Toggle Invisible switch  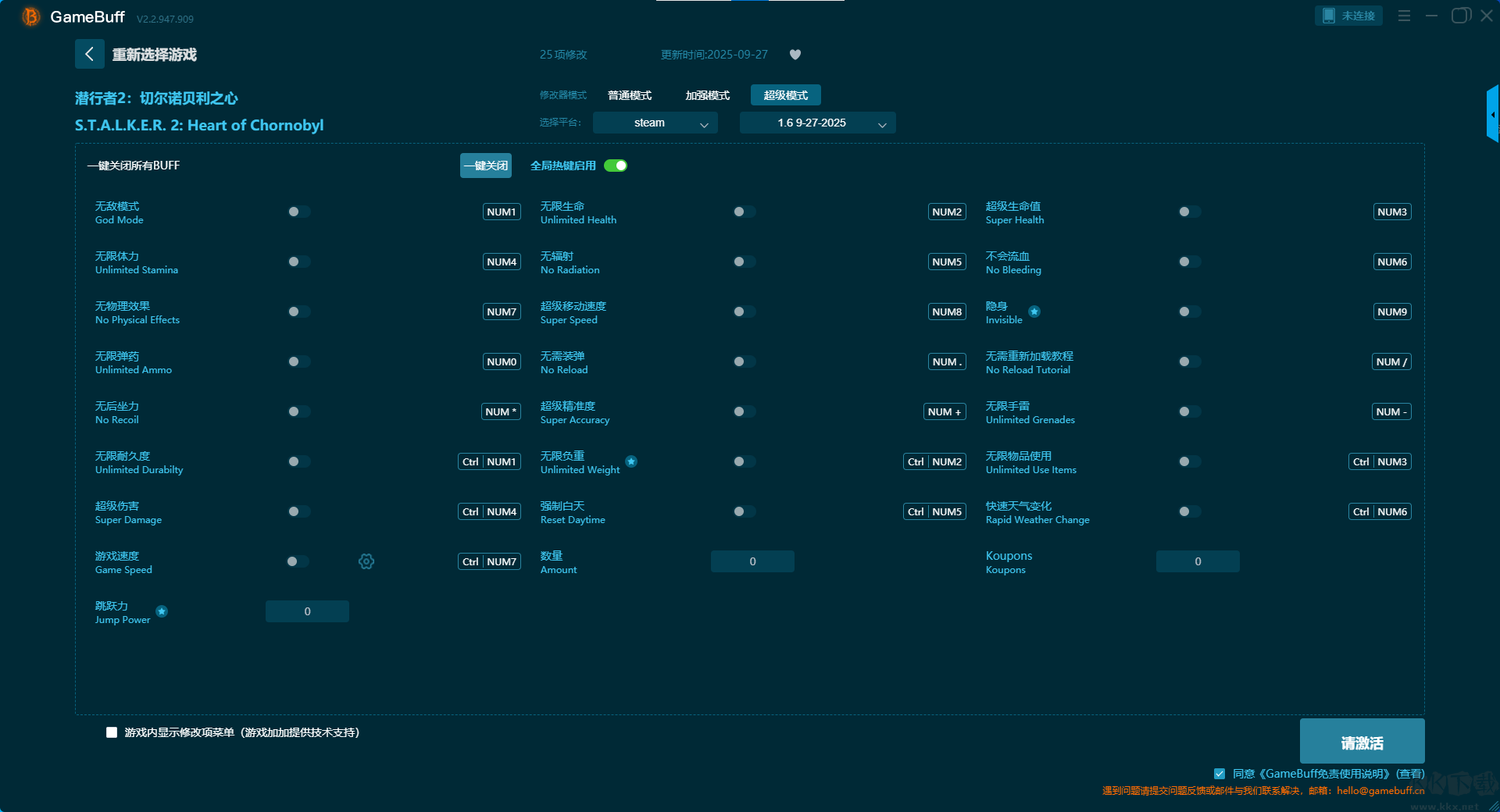tap(1189, 312)
